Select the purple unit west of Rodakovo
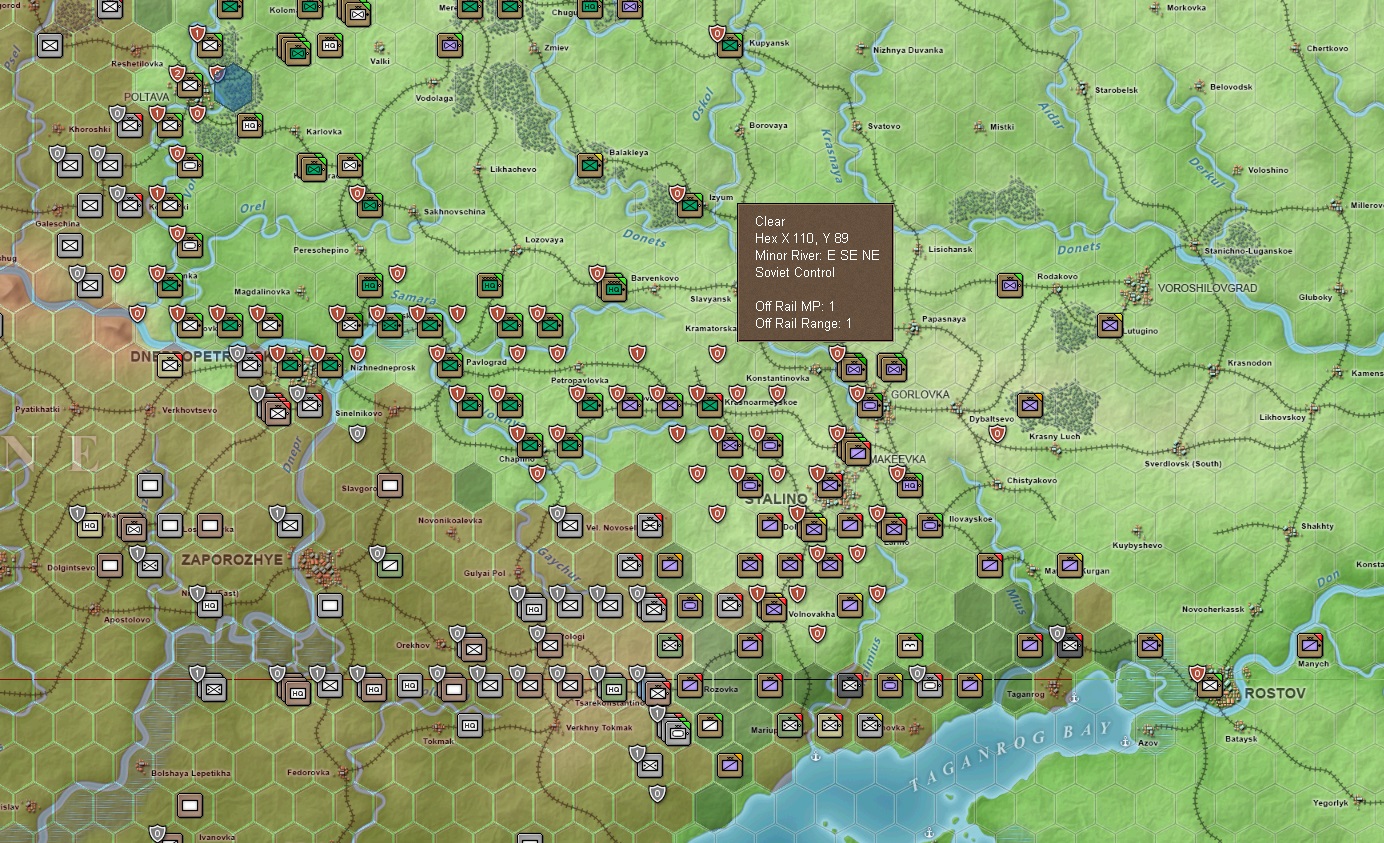Viewport: 1384px width, 843px height. pyautogui.click(x=1010, y=286)
